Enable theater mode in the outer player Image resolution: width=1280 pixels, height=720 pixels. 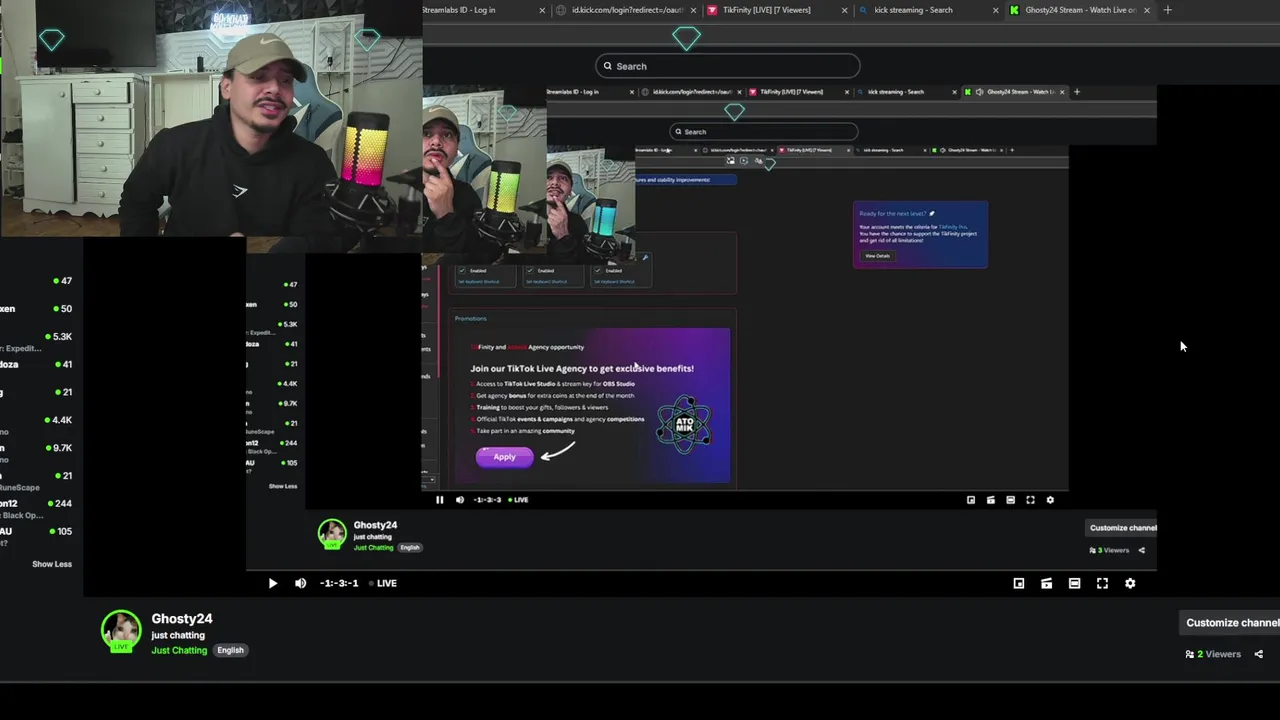1074,583
